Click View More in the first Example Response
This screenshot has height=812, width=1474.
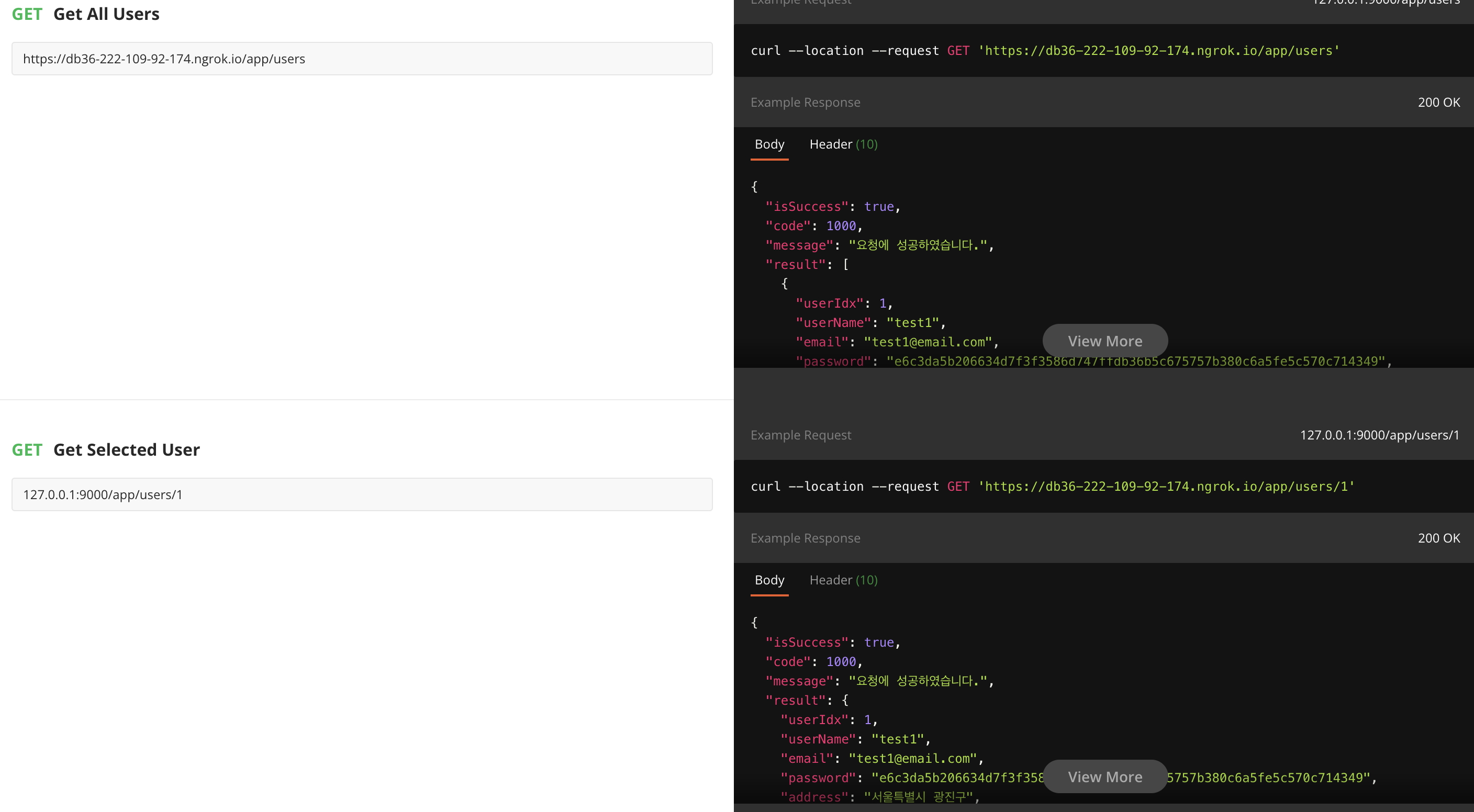click(x=1105, y=340)
